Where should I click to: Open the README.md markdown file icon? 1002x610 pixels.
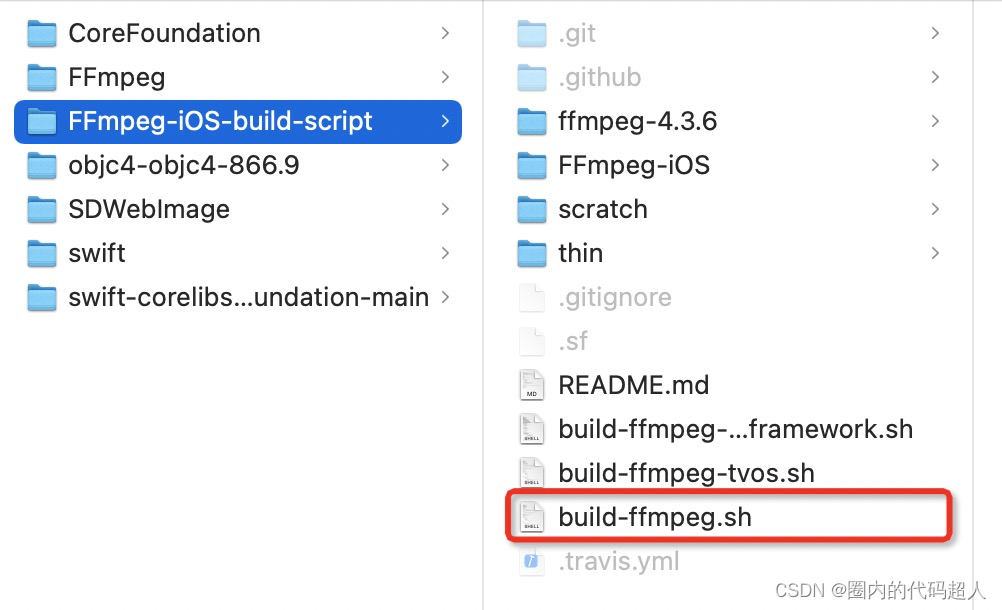pos(530,384)
